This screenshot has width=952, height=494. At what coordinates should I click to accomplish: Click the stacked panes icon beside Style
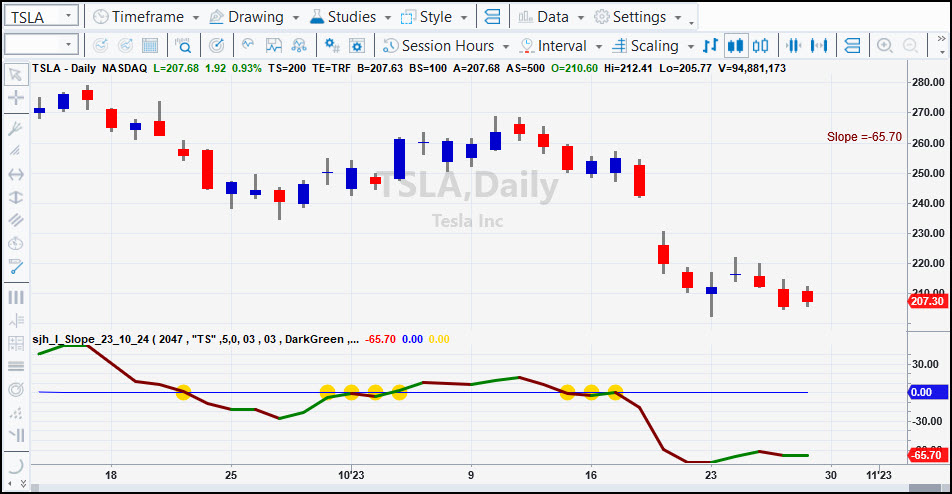[x=492, y=17]
